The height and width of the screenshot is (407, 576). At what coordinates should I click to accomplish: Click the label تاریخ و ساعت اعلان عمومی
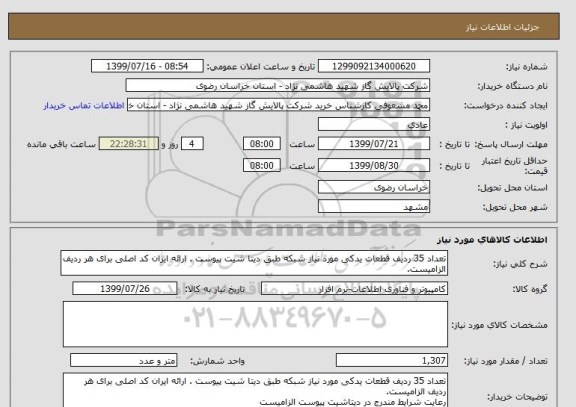(x=260, y=67)
